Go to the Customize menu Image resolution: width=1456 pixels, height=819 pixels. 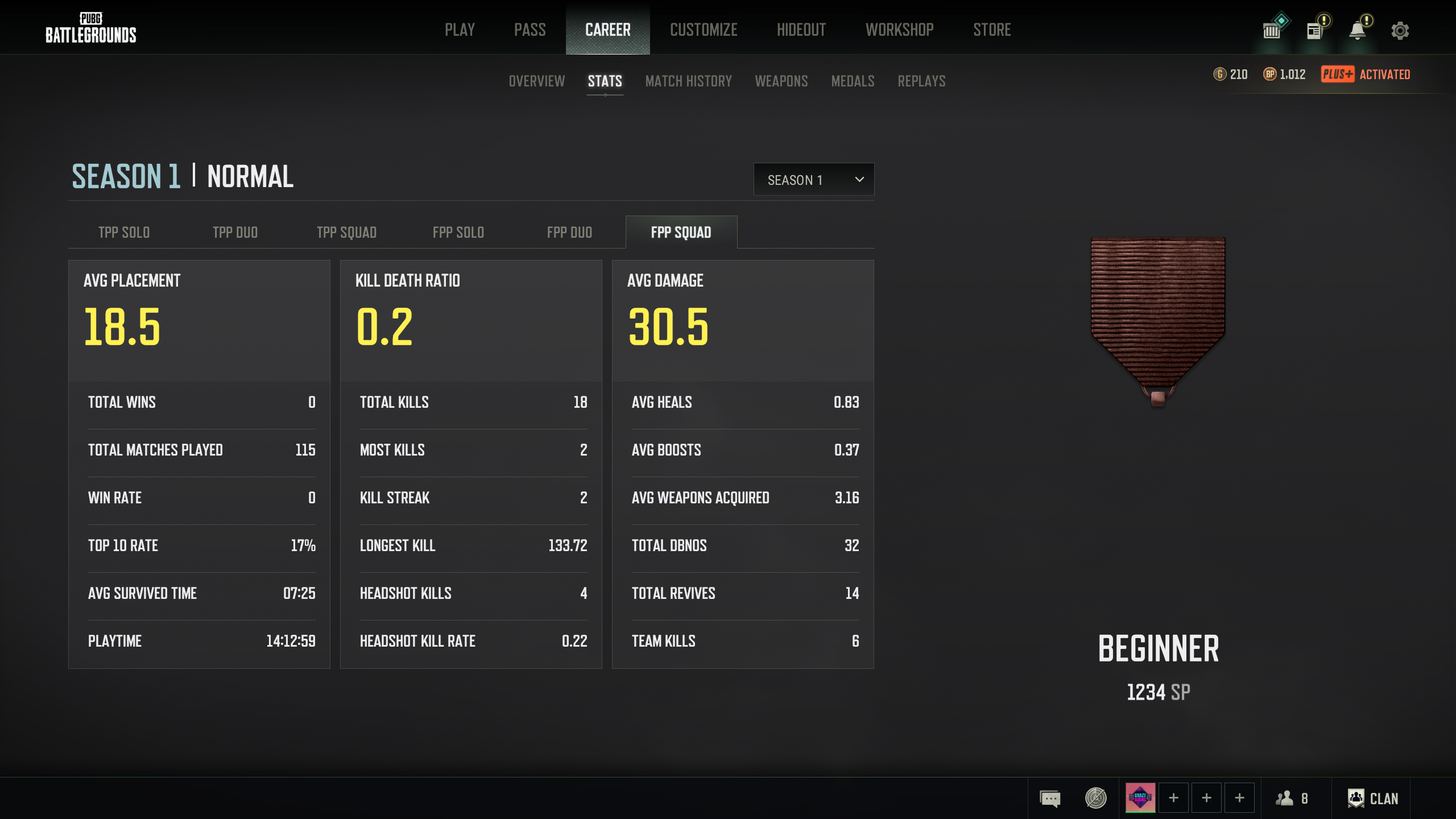click(x=704, y=30)
